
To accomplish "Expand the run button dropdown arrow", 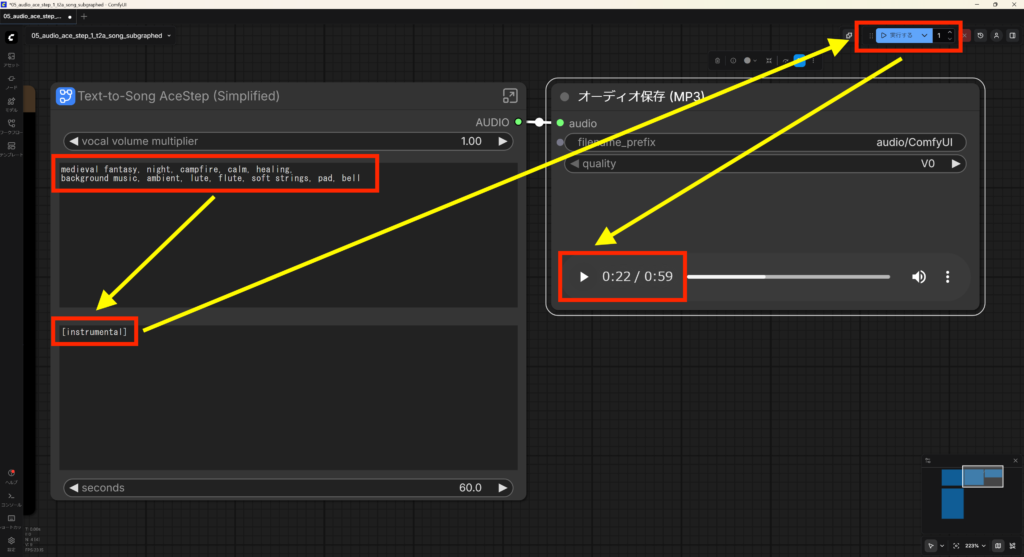I will (925, 36).
